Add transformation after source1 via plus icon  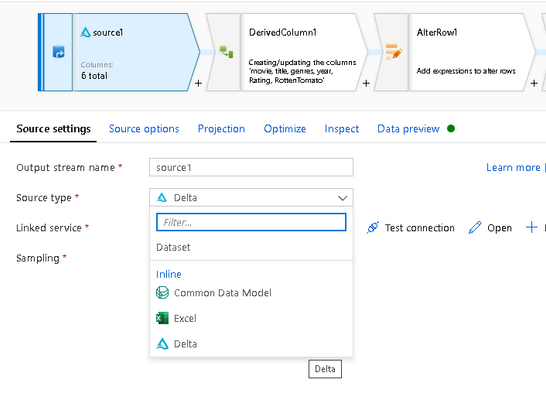pos(198,84)
